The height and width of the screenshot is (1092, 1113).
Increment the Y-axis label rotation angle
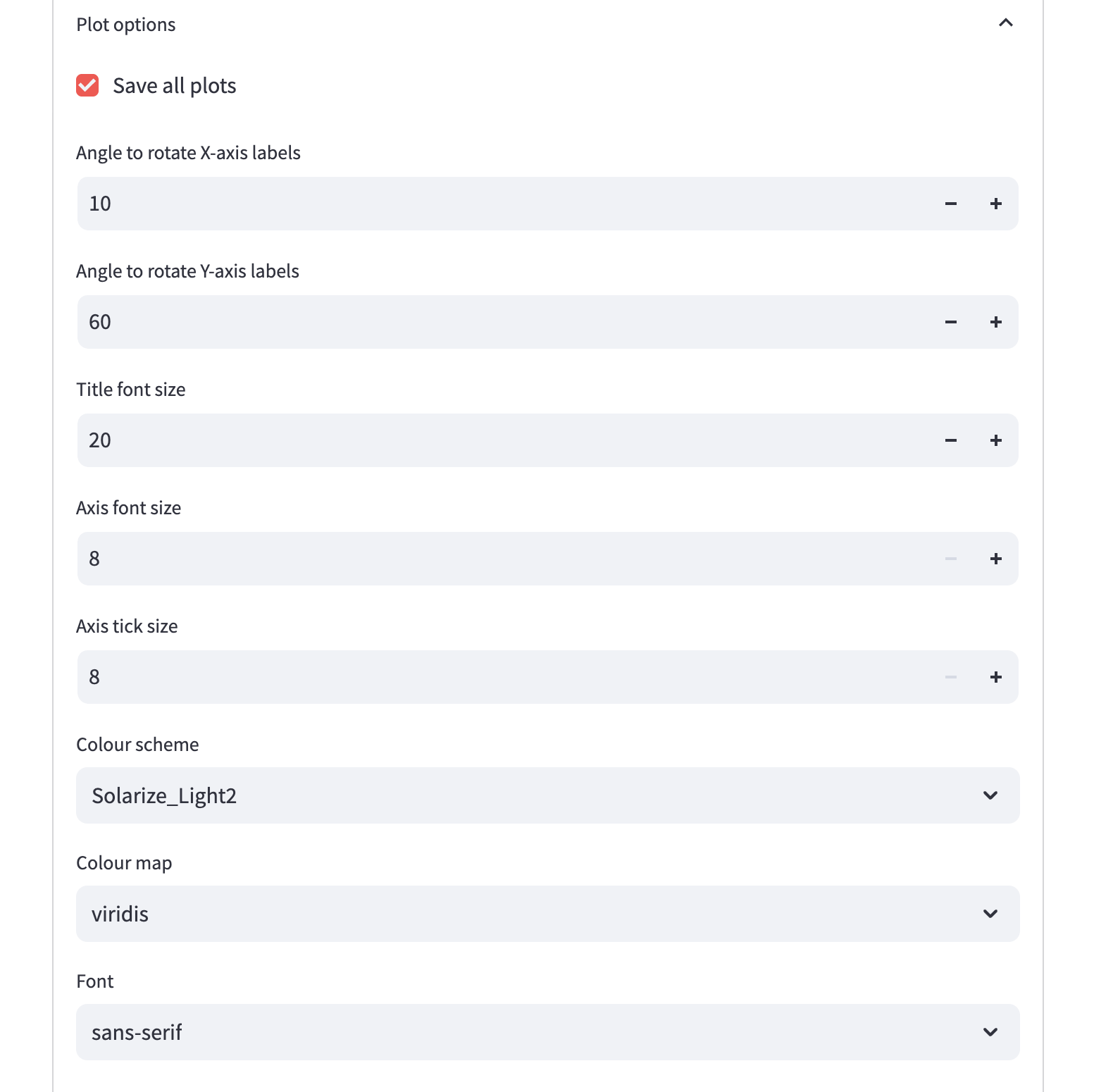995,322
